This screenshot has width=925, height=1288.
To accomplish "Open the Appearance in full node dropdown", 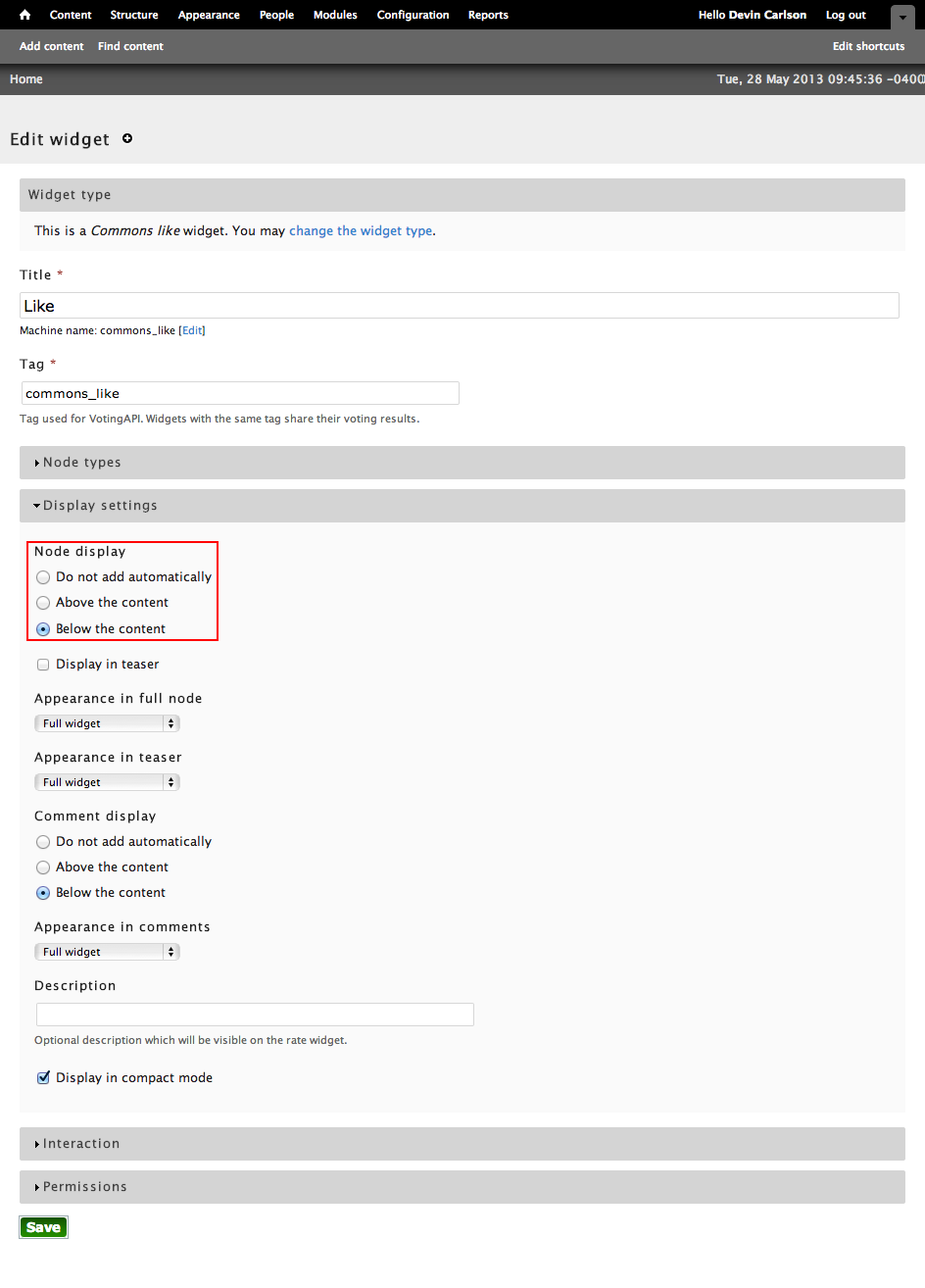I will (x=107, y=722).
